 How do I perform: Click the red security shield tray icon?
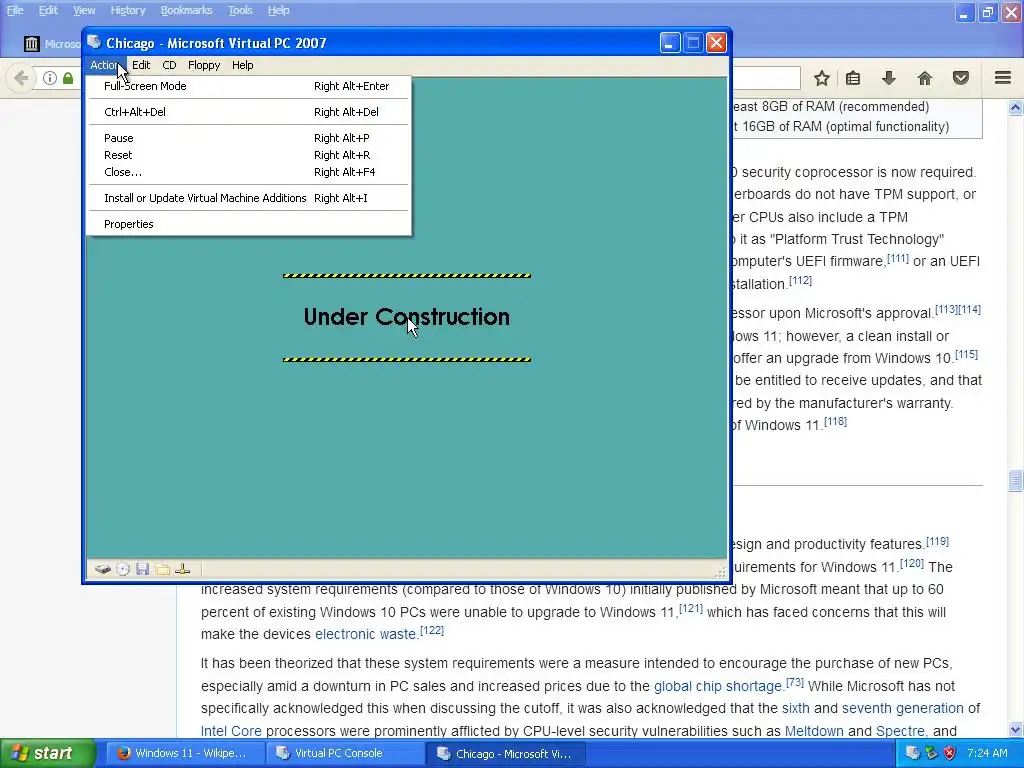[x=950, y=753]
